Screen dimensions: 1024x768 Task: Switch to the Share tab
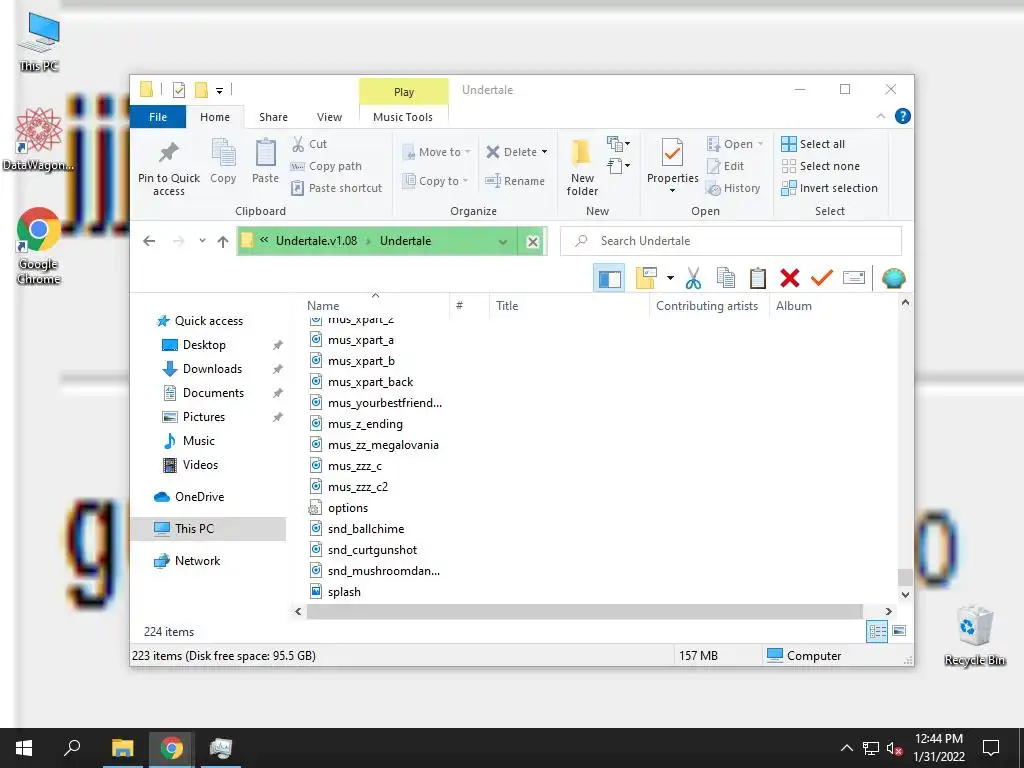(273, 117)
